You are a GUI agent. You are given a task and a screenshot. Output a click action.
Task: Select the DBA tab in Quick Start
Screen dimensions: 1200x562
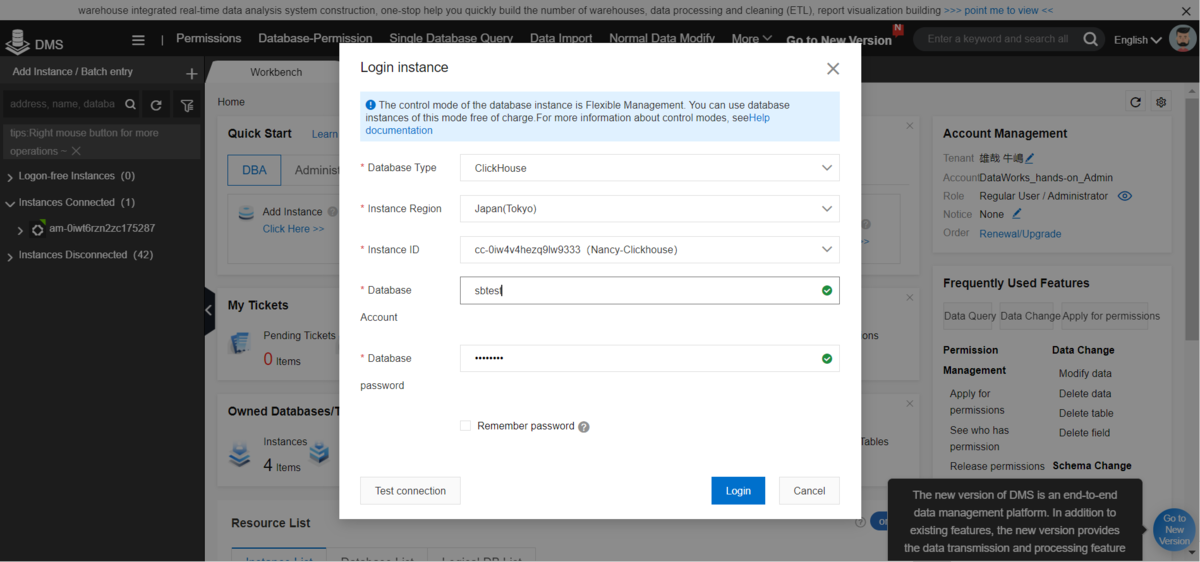pos(254,170)
